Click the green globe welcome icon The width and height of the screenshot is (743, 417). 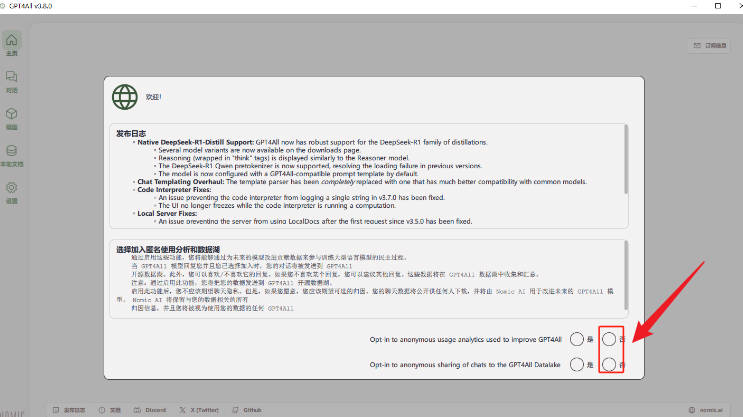click(125, 97)
